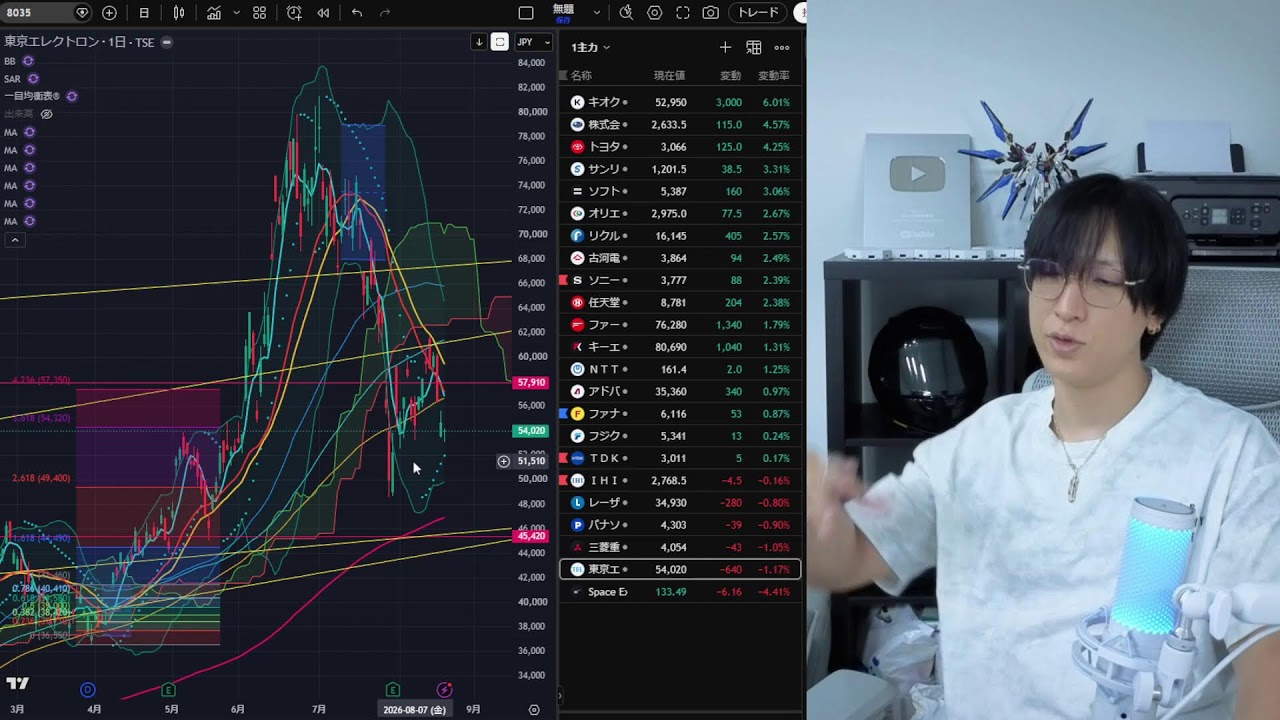The height and width of the screenshot is (720, 1280).
Task: Select トヨタ in the watchlist
Action: (680, 147)
